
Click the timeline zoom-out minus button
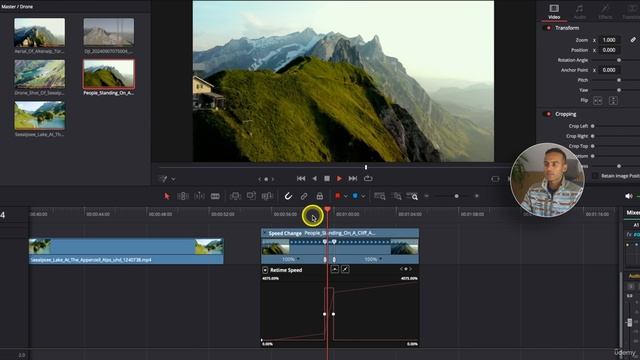pyautogui.click(x=427, y=196)
